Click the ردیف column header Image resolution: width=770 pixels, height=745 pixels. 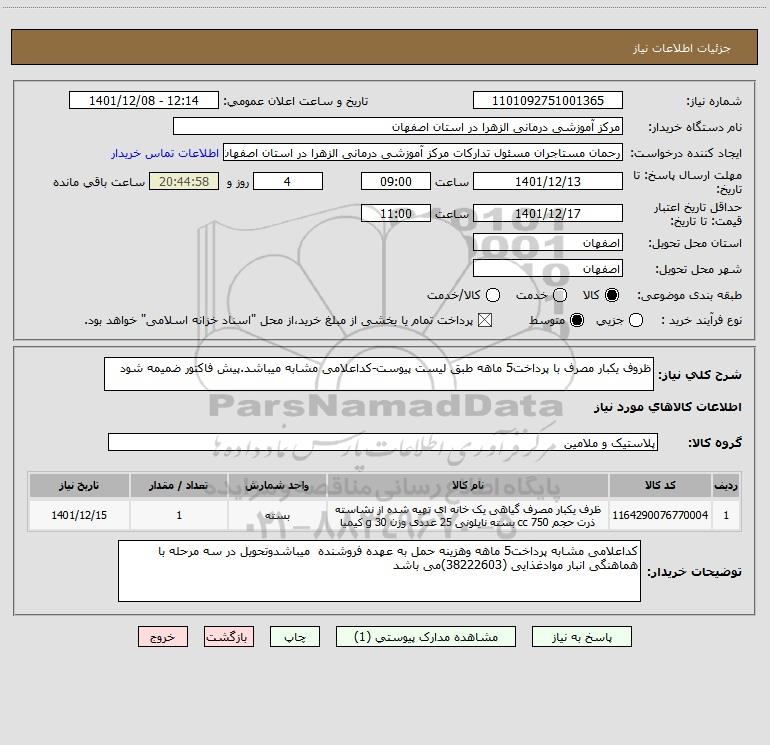[726, 485]
